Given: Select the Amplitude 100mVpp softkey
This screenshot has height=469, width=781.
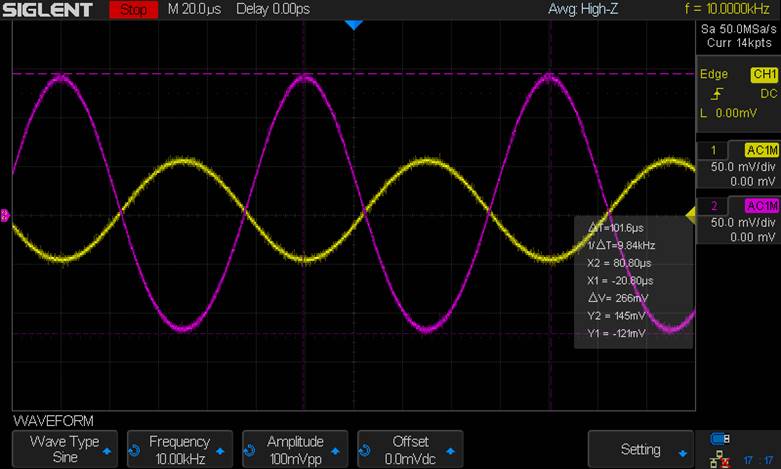Looking at the screenshot, I should [x=295, y=449].
